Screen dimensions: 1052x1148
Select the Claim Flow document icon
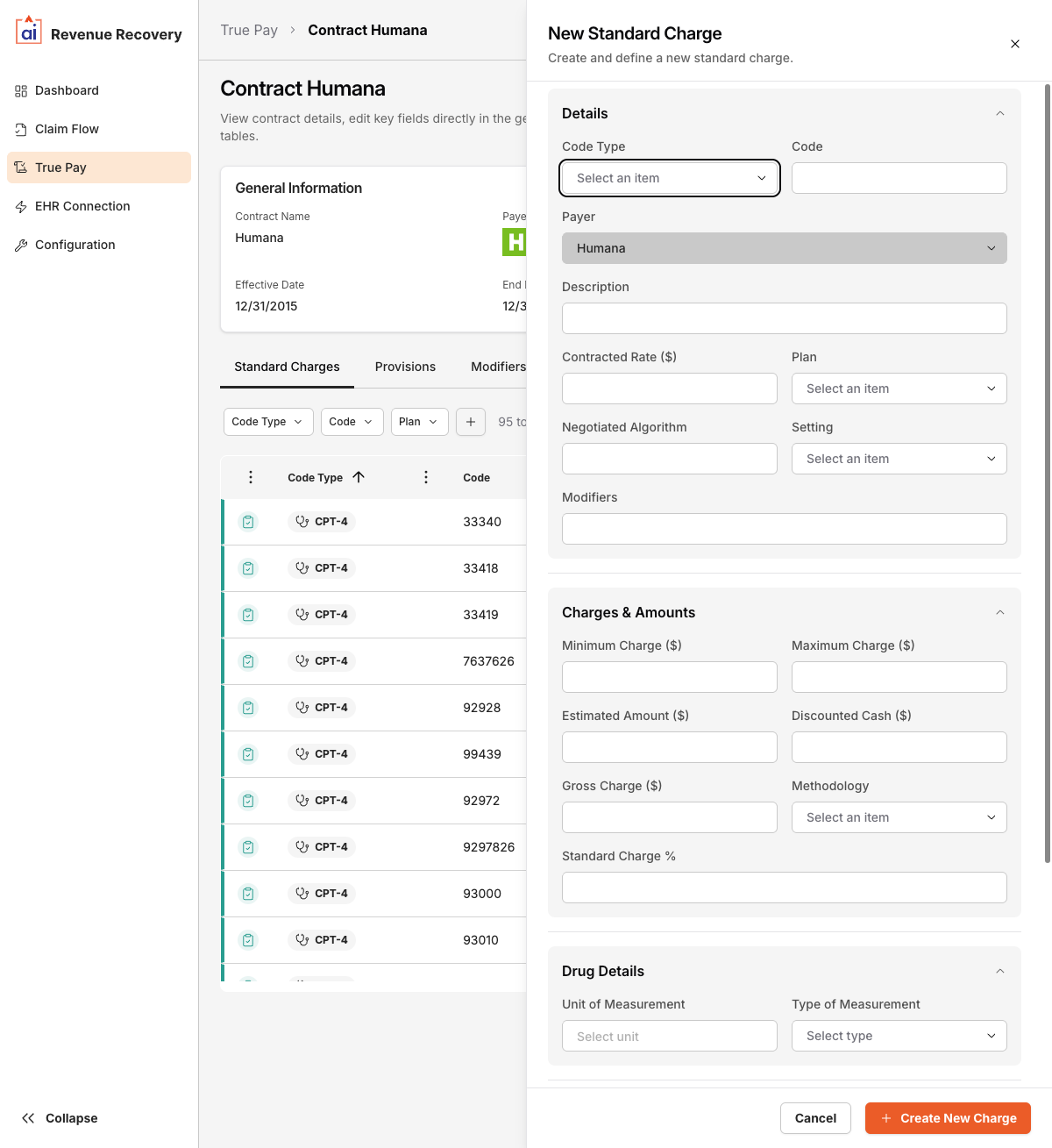tap(20, 129)
